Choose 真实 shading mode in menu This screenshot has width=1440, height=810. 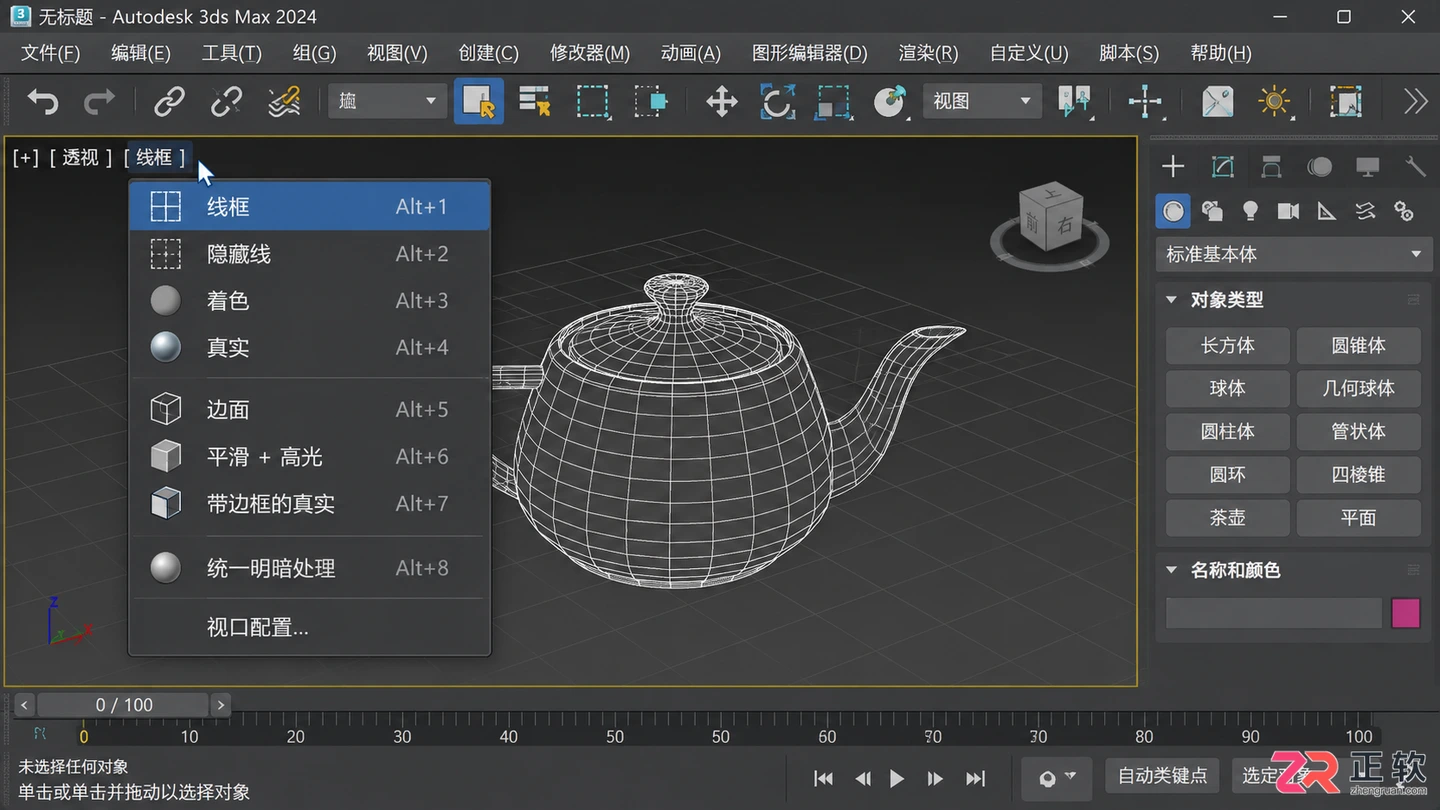tap(310, 348)
